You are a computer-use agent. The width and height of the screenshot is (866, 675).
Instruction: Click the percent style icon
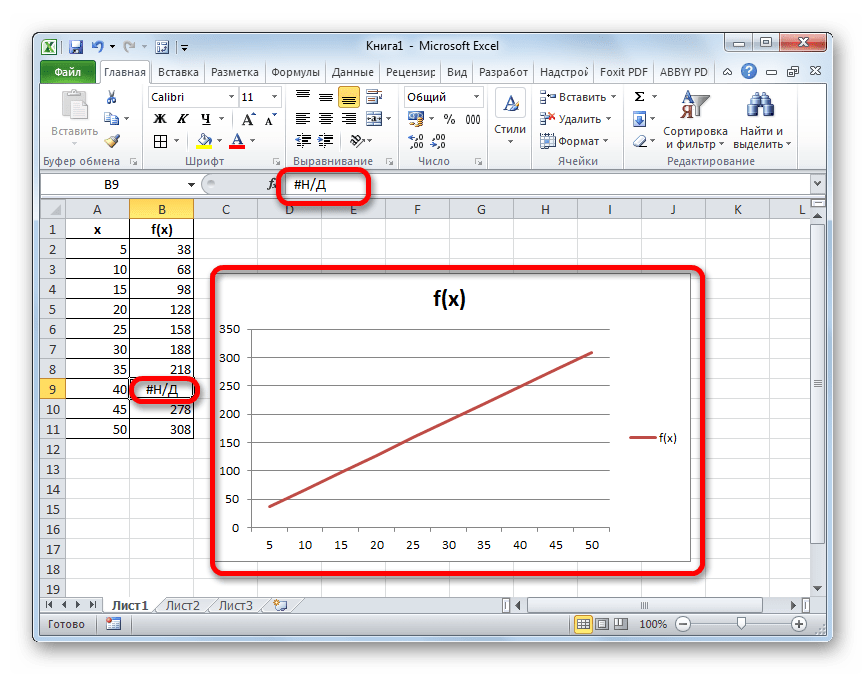tap(449, 119)
